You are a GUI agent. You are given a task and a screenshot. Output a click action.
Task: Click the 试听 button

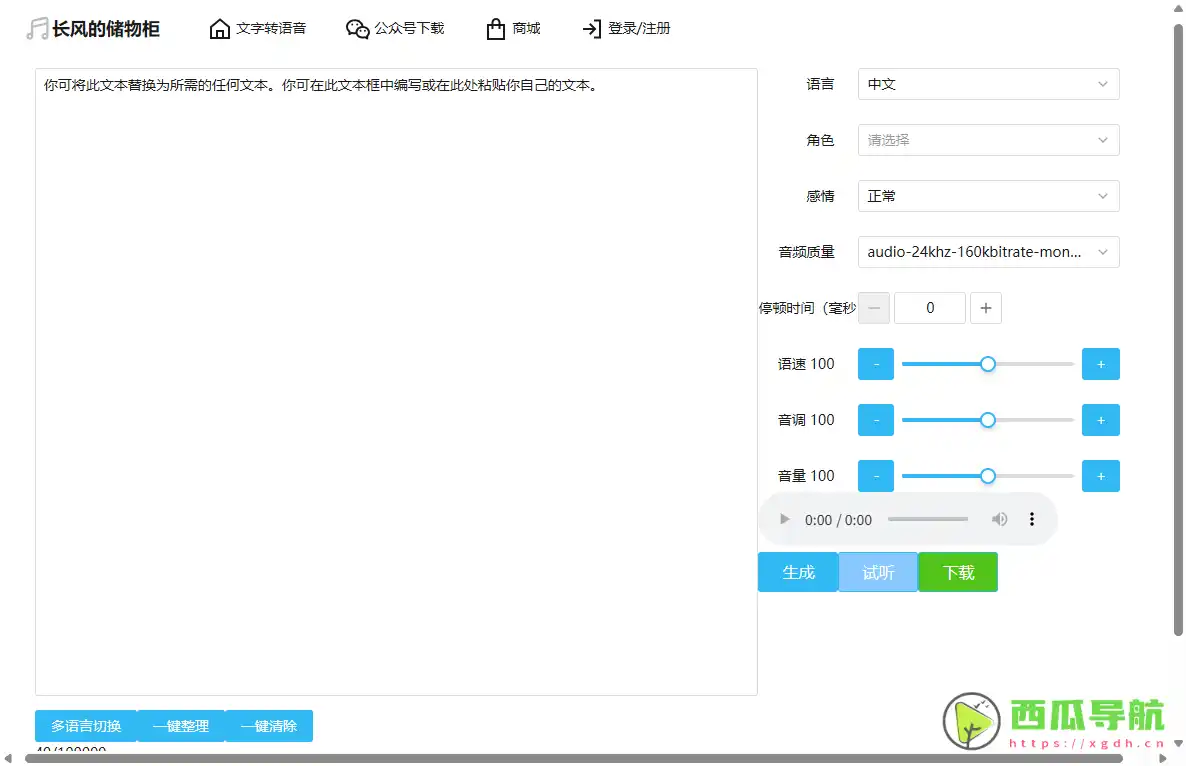point(878,572)
